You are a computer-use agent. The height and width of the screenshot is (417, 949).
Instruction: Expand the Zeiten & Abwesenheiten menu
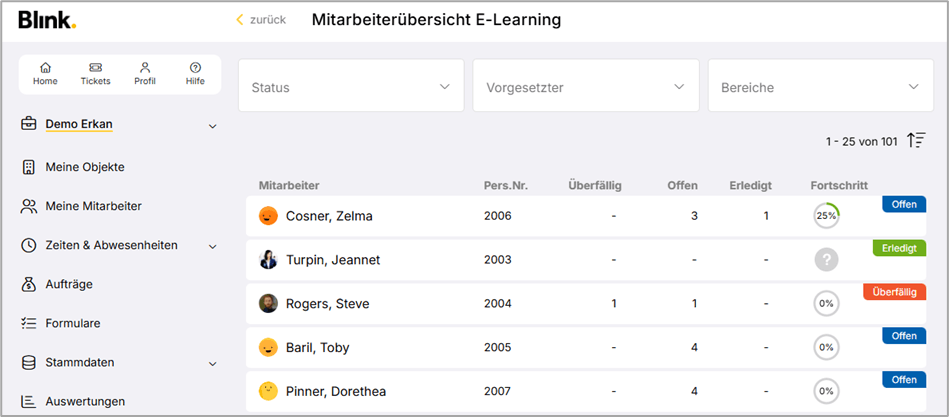[x=212, y=246]
